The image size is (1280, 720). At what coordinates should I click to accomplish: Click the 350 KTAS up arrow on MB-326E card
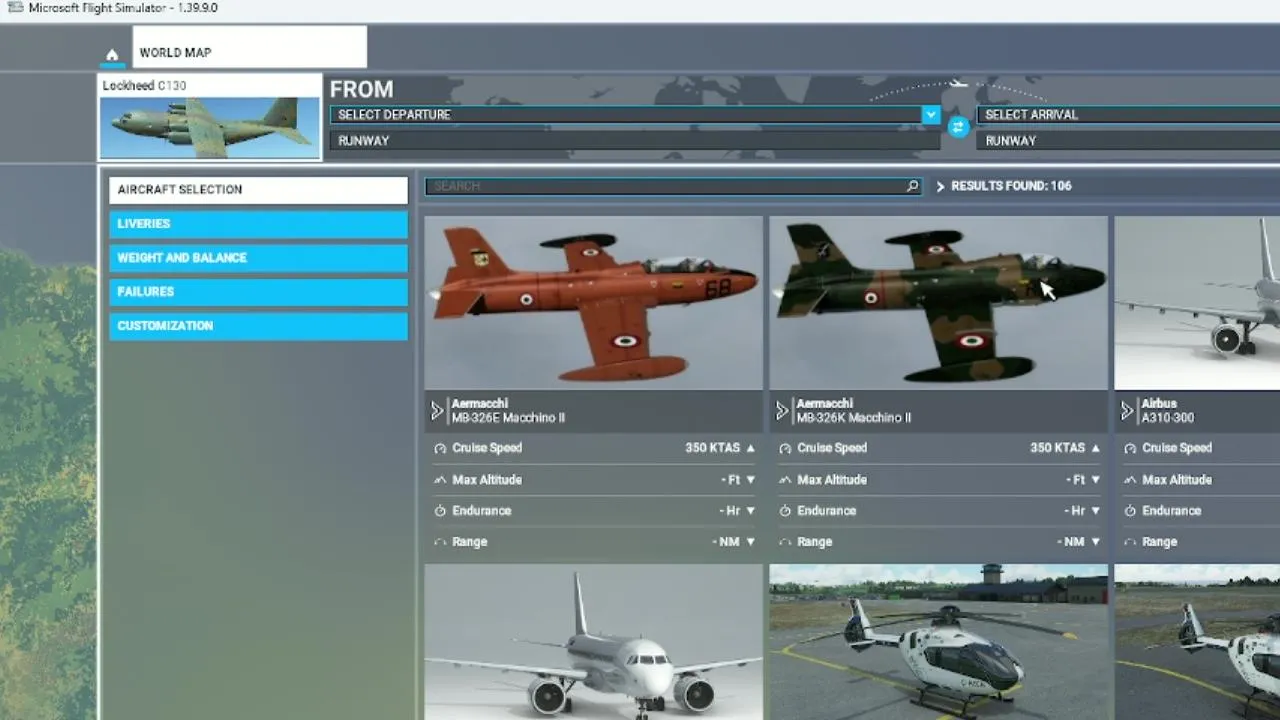(x=750, y=448)
